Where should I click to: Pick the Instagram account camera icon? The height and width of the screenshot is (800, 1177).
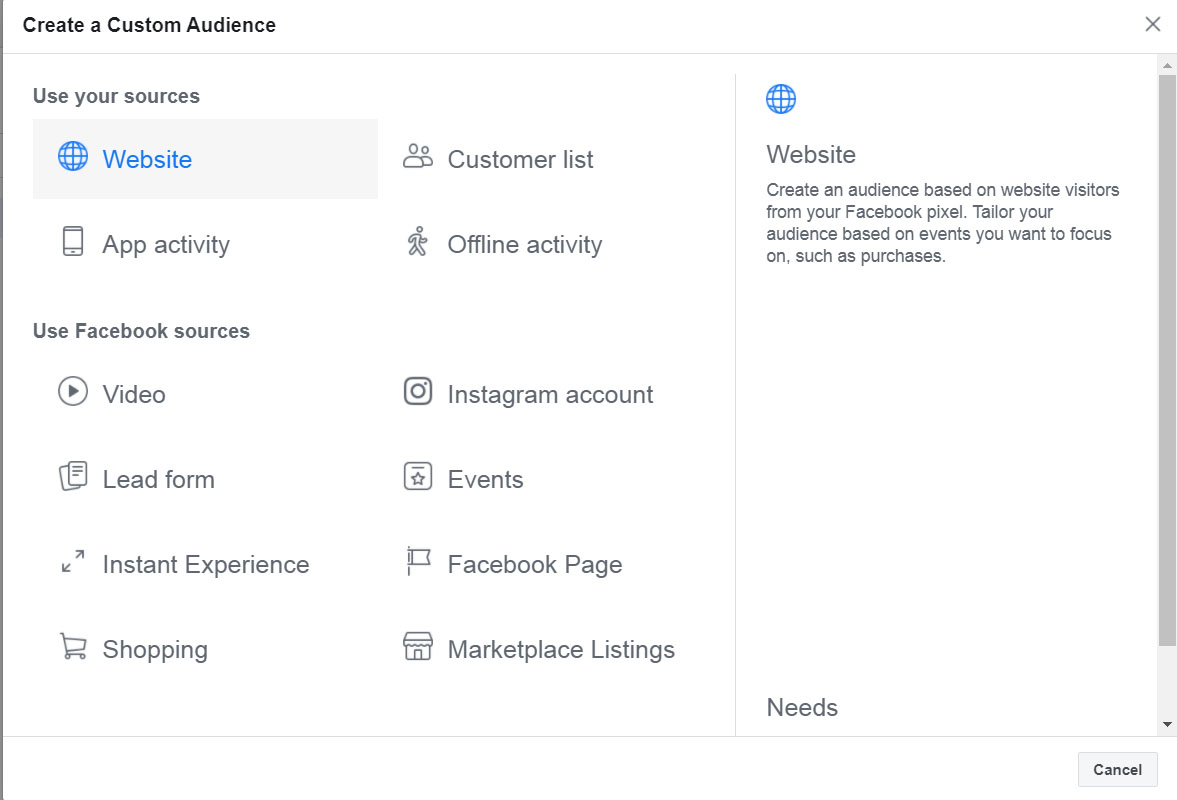(418, 391)
